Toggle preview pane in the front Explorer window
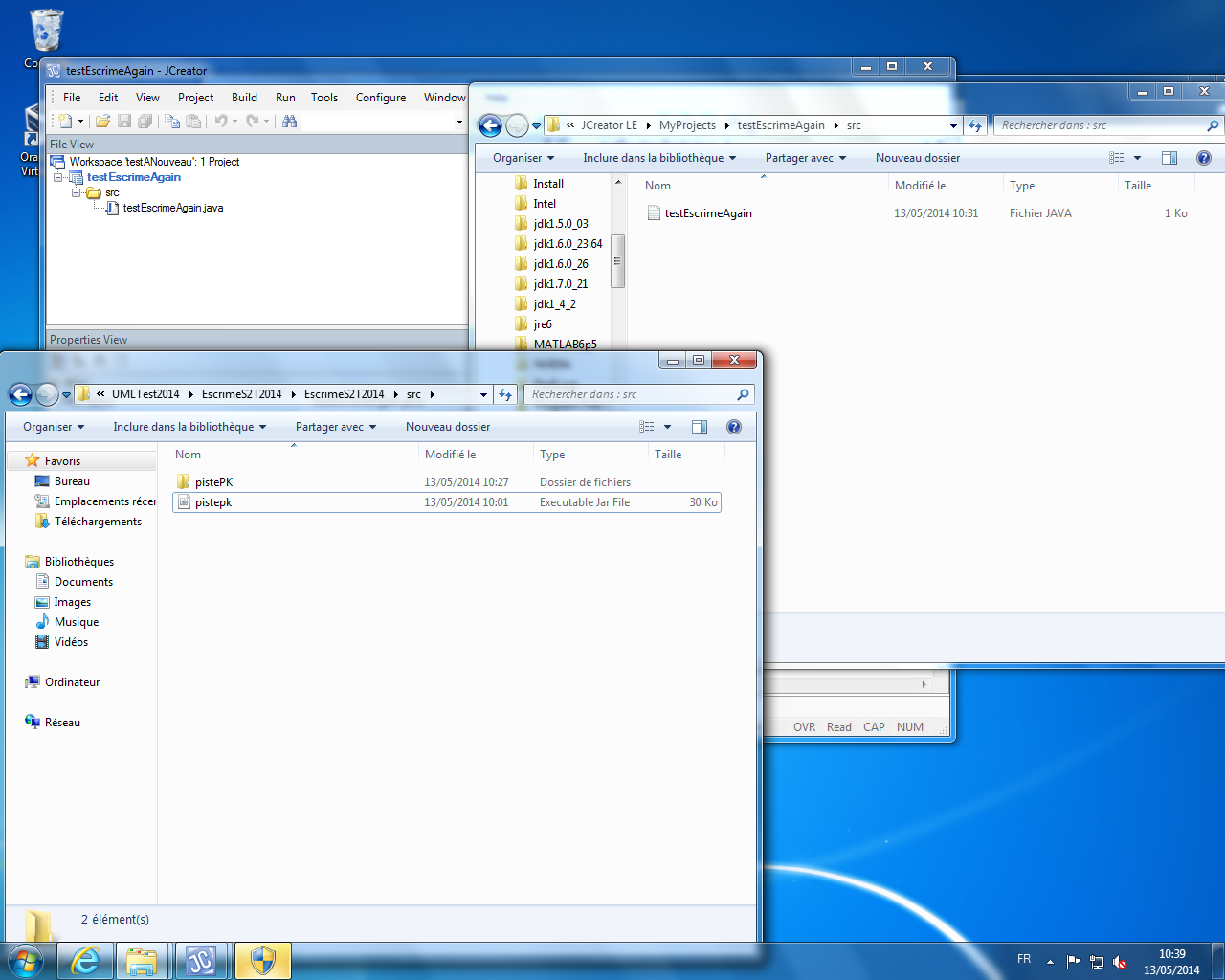The height and width of the screenshot is (980, 1225). point(700,427)
